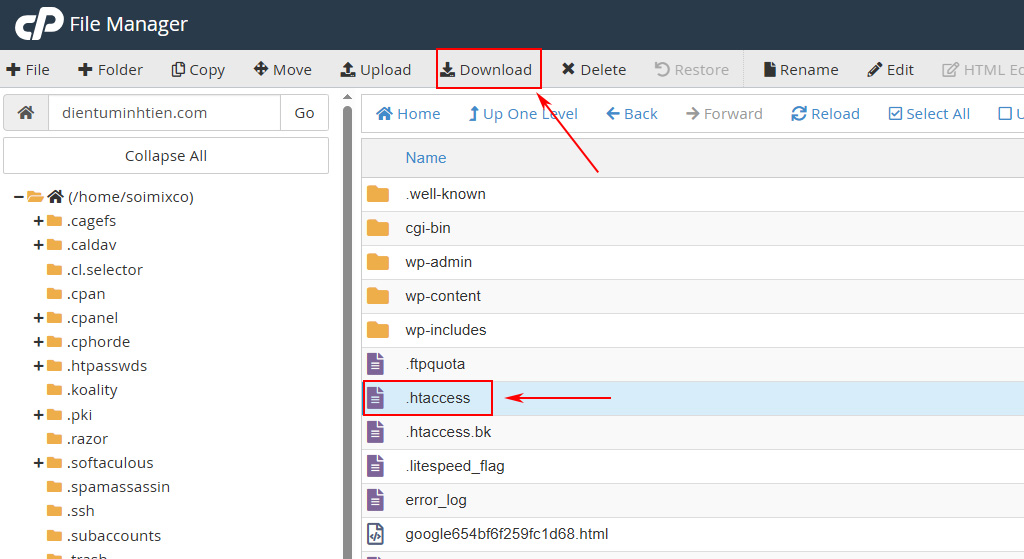Expand the .cagefs tree folder
The height and width of the screenshot is (559, 1024).
(x=39, y=221)
